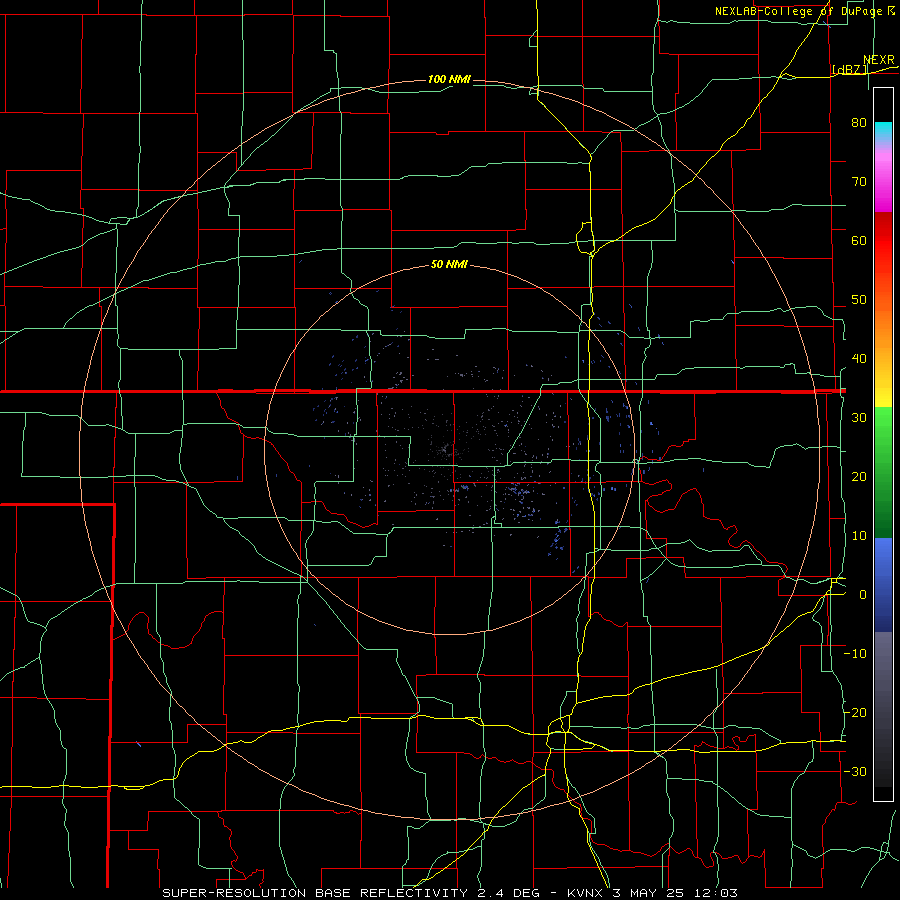Click the 30 value on dBZ scale
Image resolution: width=900 pixels, height=900 pixels.
[859, 418]
